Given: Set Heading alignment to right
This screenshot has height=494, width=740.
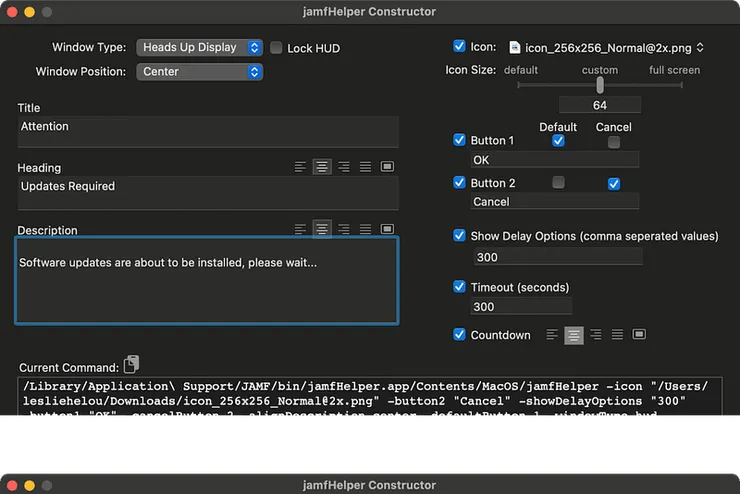Looking at the screenshot, I should tap(344, 167).
